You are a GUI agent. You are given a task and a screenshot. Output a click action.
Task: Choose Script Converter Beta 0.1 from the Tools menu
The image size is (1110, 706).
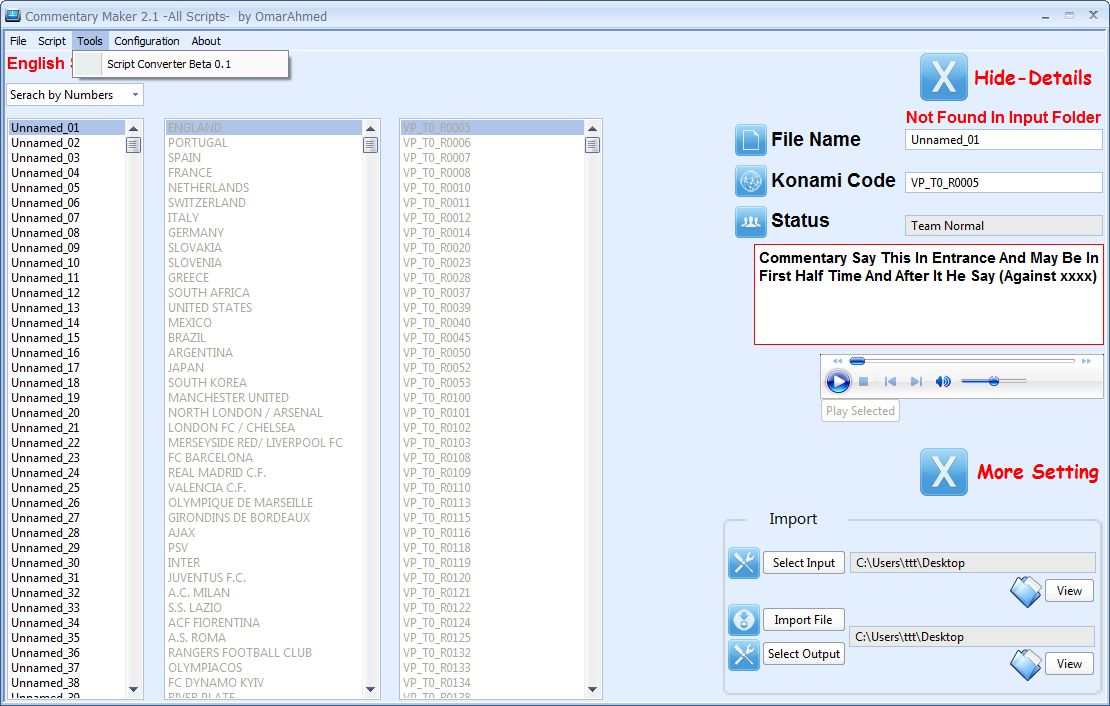(169, 64)
